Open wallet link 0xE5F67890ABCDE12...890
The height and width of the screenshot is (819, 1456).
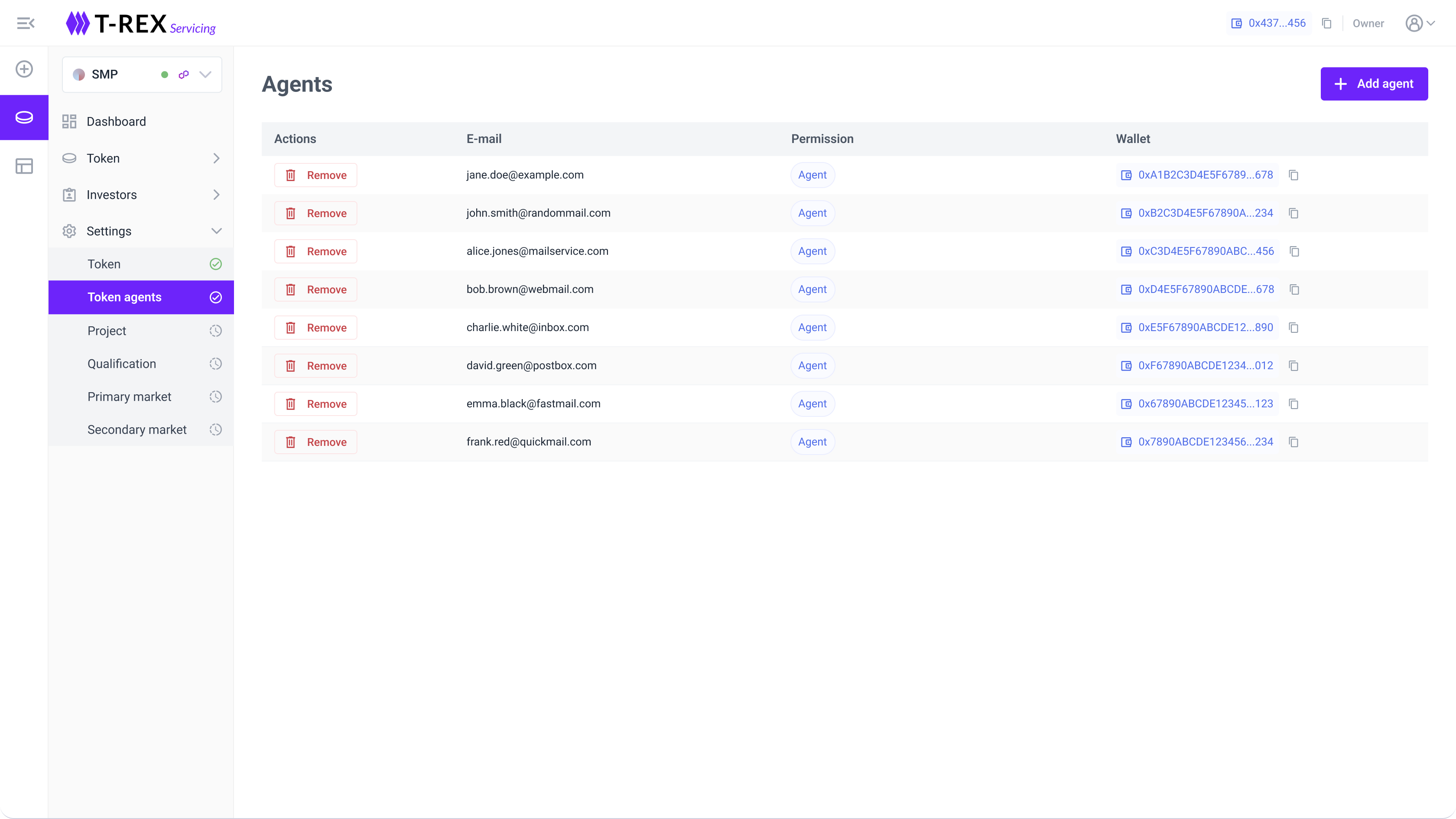(x=1205, y=327)
